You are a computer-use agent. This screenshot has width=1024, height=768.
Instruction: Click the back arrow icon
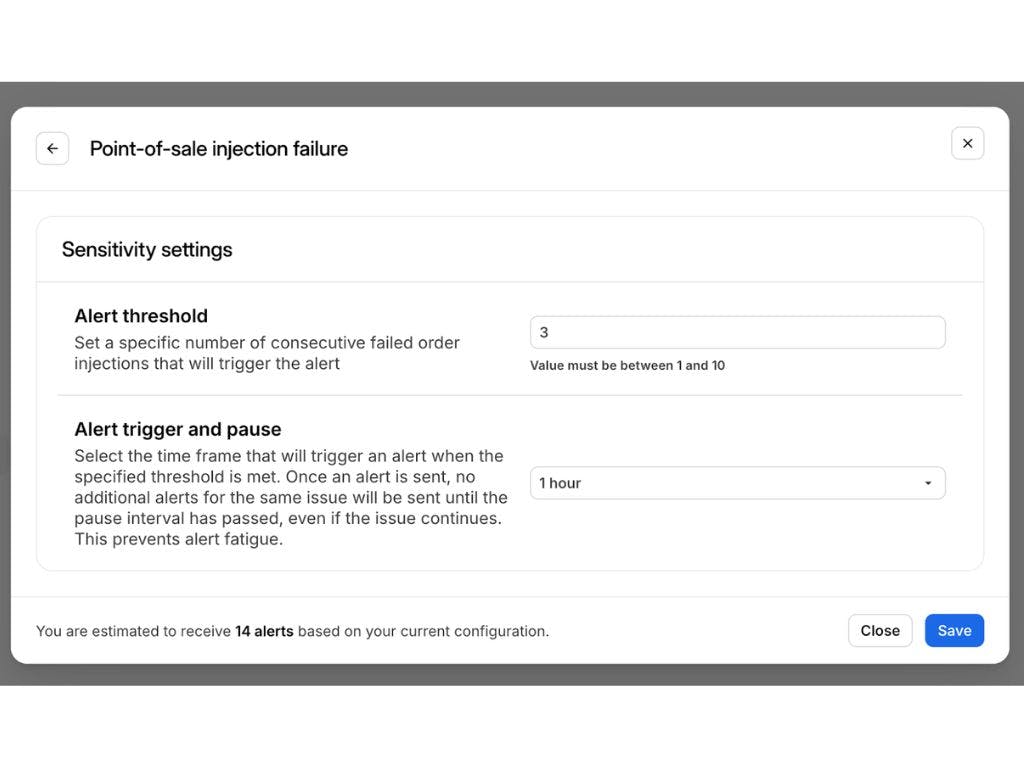tap(52, 149)
